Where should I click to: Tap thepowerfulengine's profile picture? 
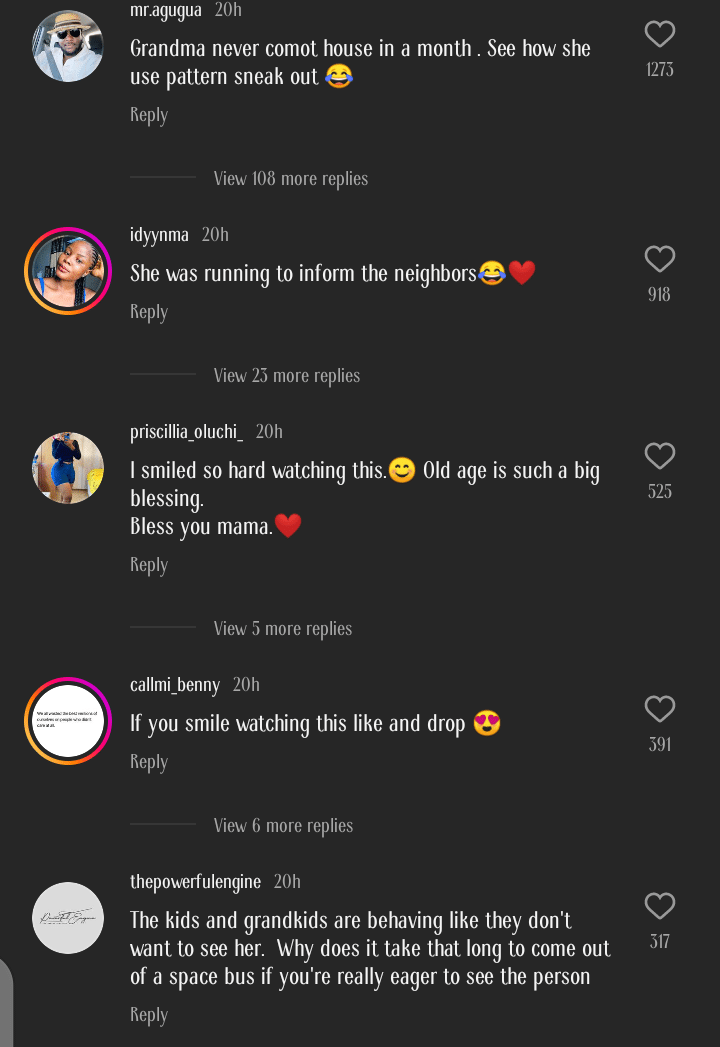click(68, 918)
